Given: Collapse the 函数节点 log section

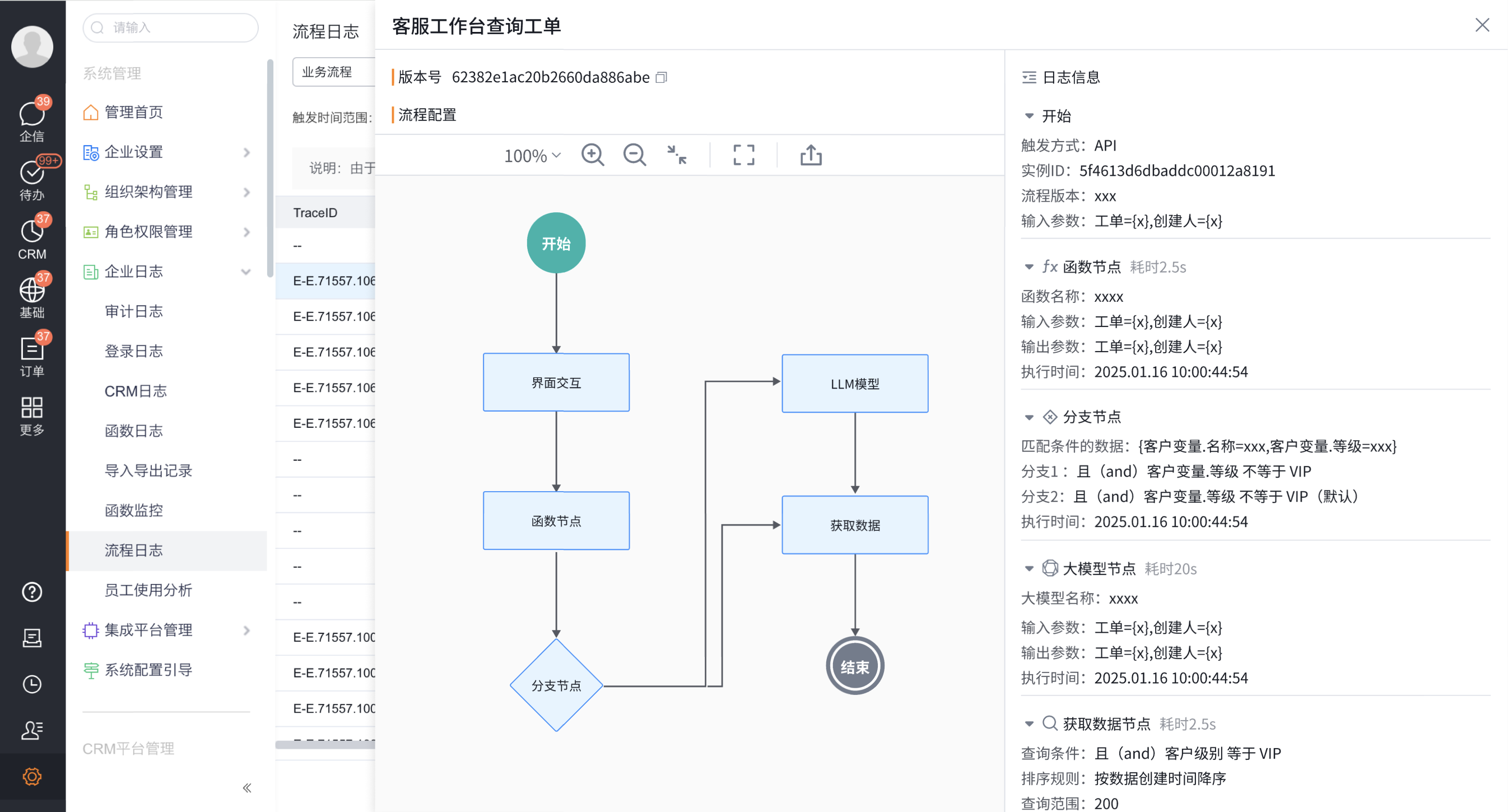Looking at the screenshot, I should [x=1028, y=267].
